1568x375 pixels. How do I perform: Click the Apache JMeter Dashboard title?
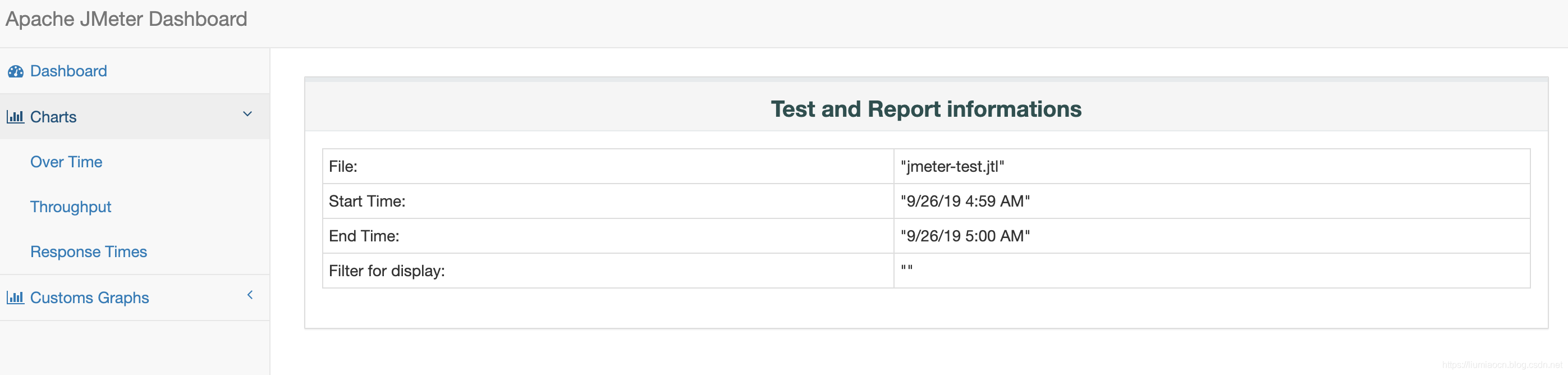(126, 20)
